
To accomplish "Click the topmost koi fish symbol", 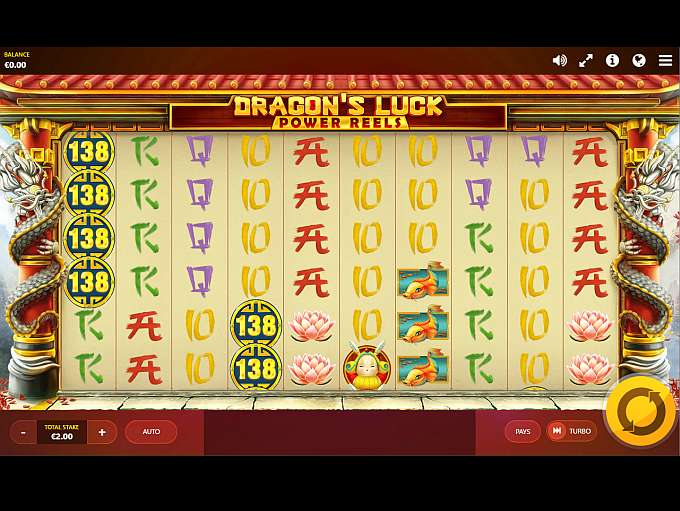I will coord(422,280).
